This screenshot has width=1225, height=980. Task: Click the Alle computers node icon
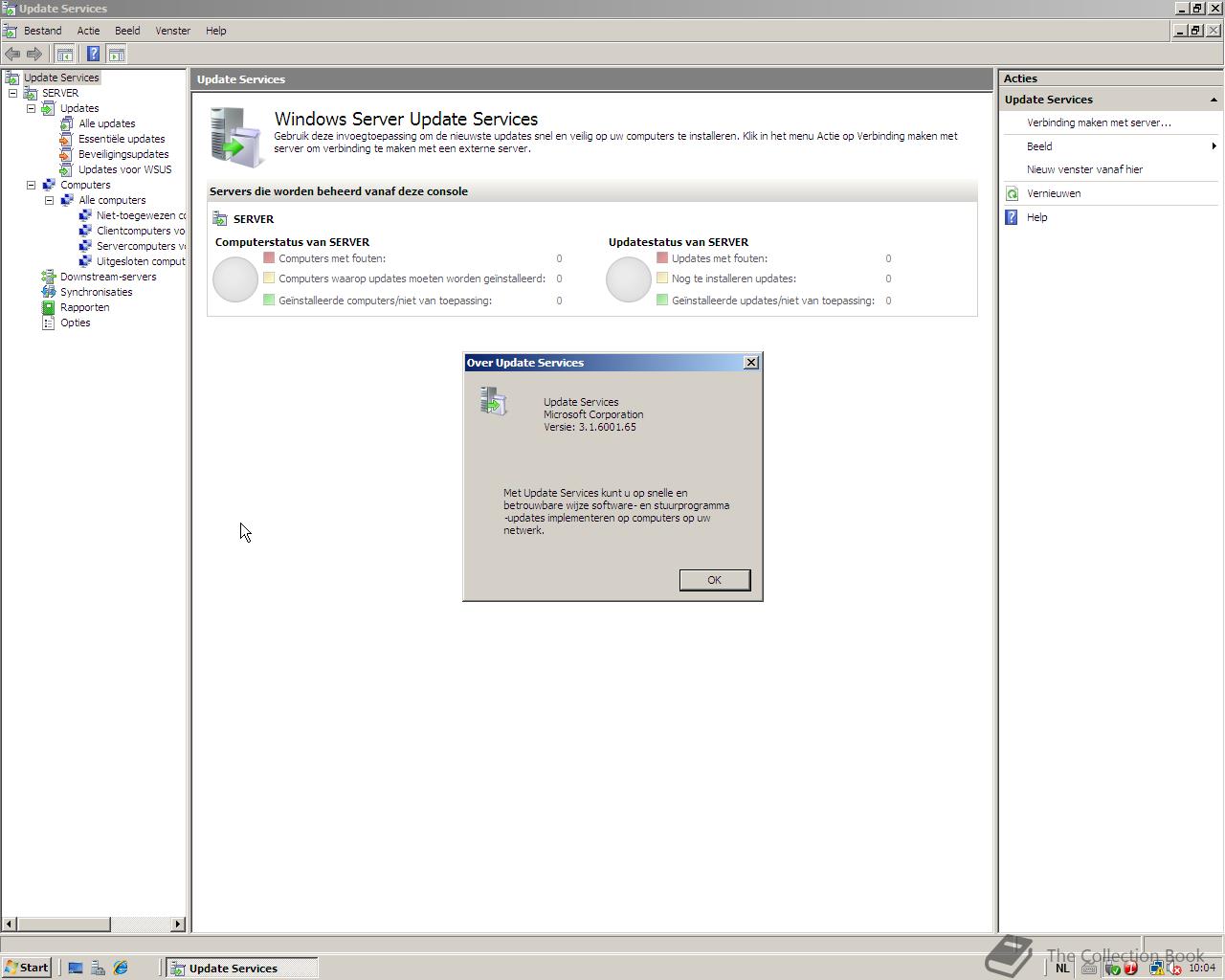coord(67,200)
